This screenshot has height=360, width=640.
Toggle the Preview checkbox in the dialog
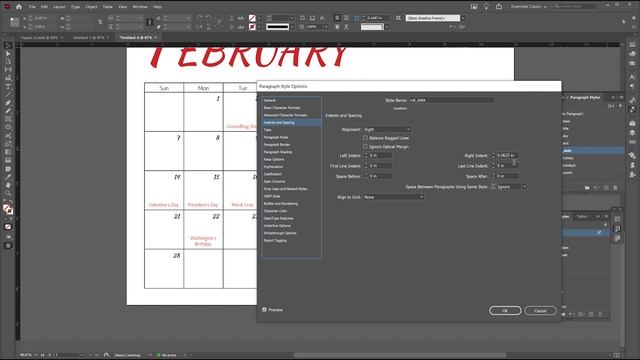pos(264,310)
